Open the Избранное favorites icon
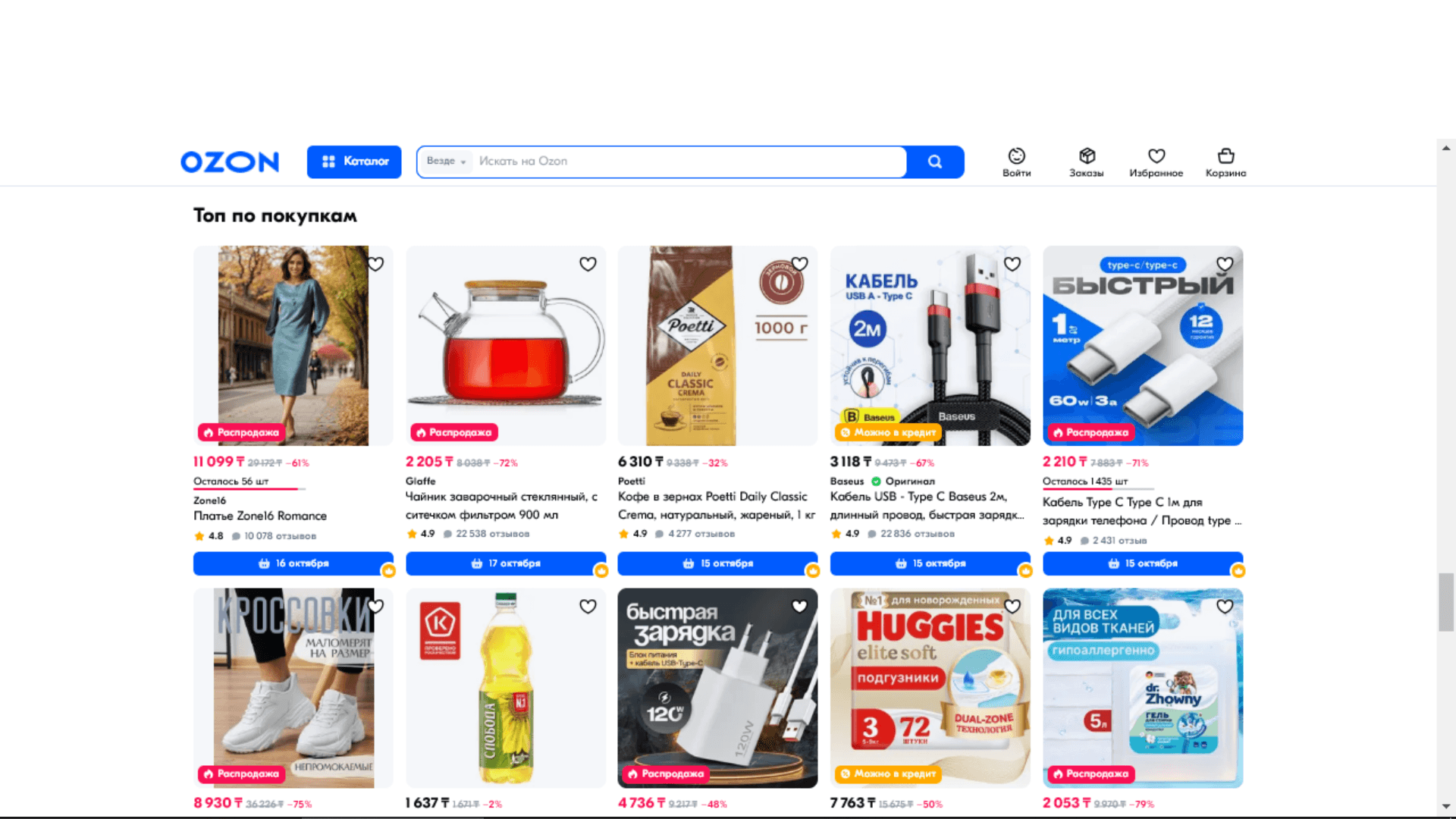 point(1156,162)
